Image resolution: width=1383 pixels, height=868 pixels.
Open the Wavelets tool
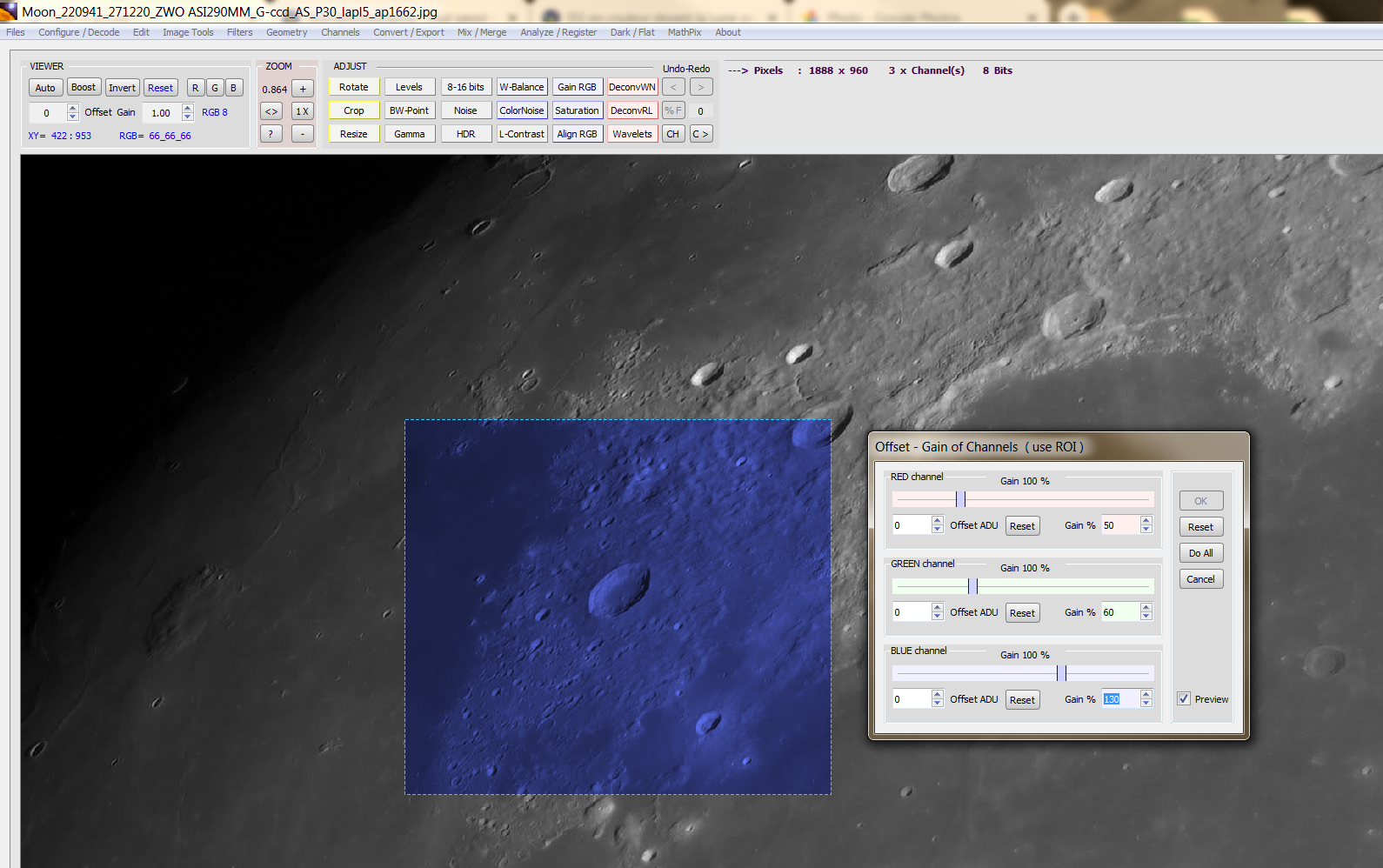632,134
